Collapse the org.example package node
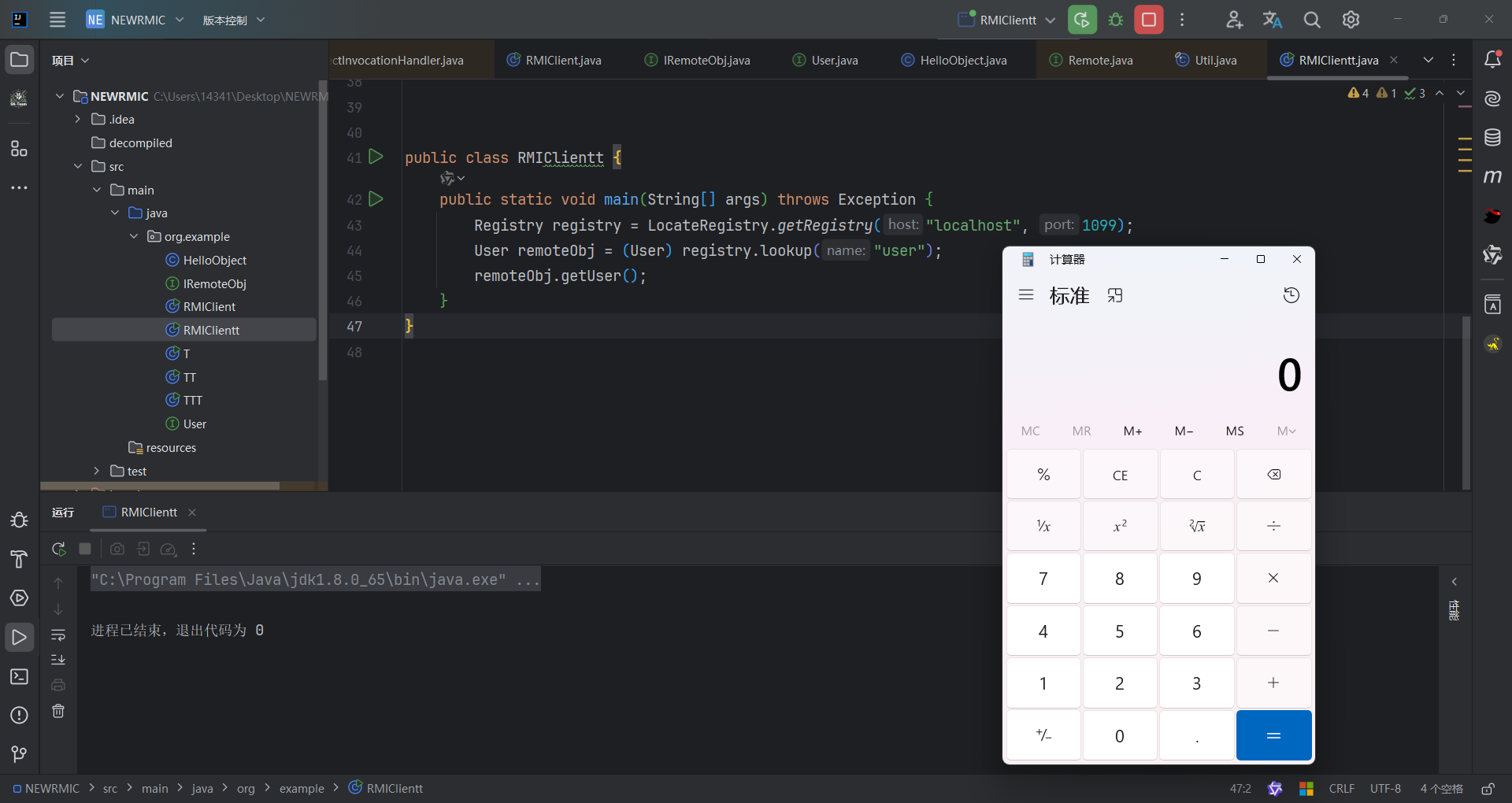 click(133, 236)
